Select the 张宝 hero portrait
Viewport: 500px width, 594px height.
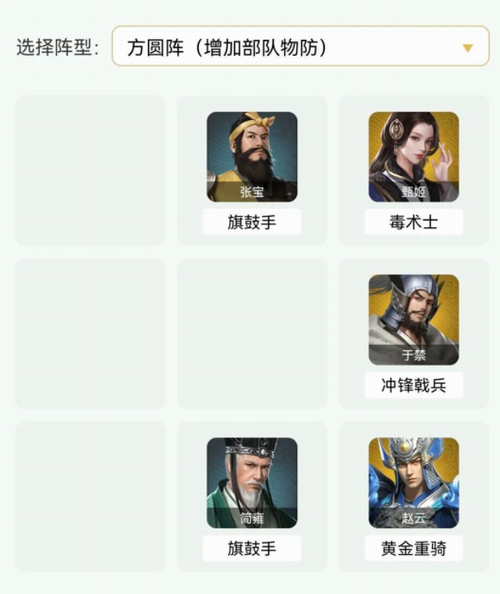[252, 157]
